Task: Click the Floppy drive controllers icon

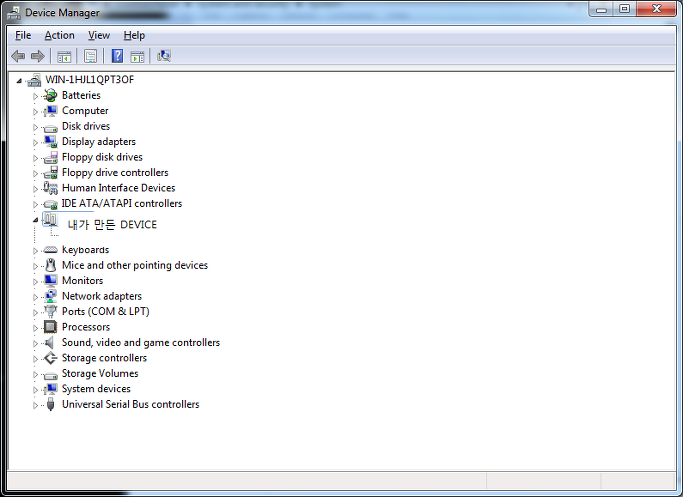Action: click(51, 172)
